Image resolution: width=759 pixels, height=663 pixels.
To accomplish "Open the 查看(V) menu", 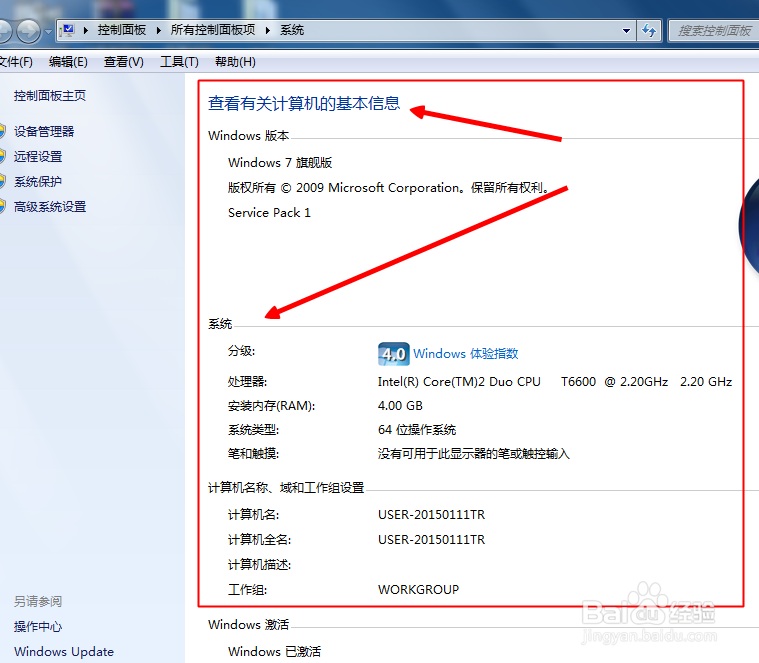I will click(x=123, y=62).
